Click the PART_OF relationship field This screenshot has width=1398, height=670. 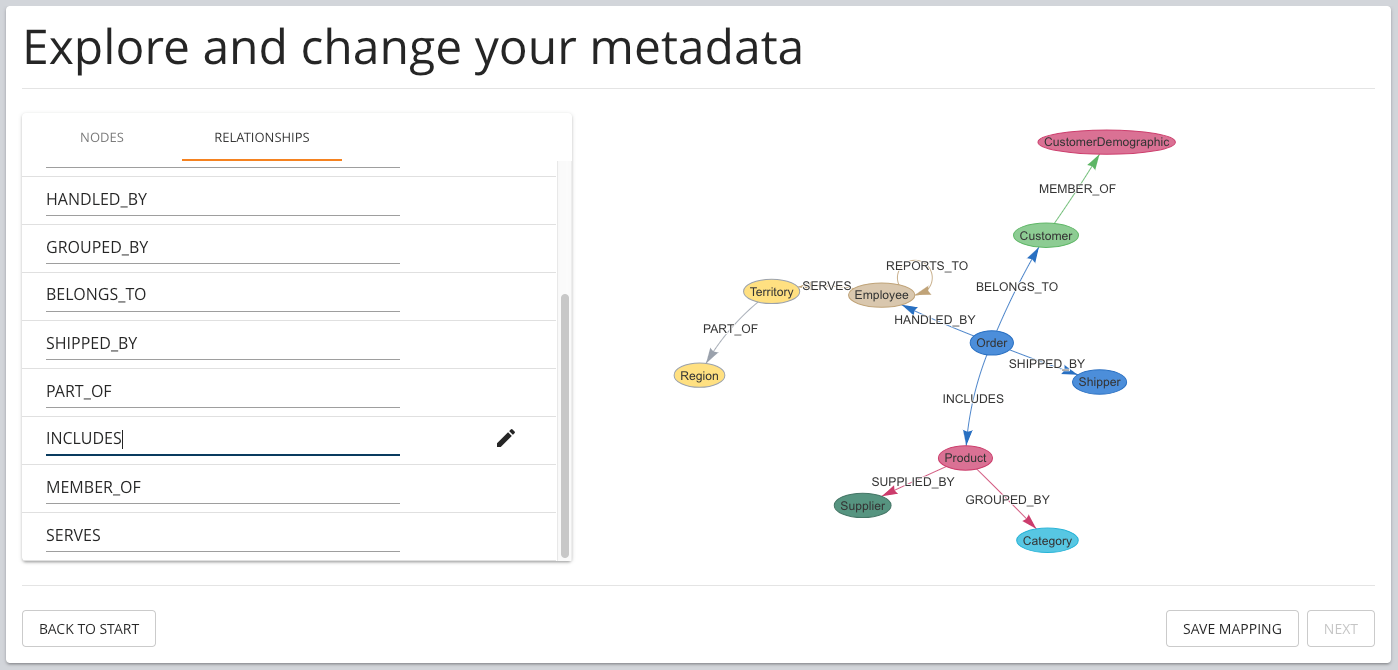(223, 392)
